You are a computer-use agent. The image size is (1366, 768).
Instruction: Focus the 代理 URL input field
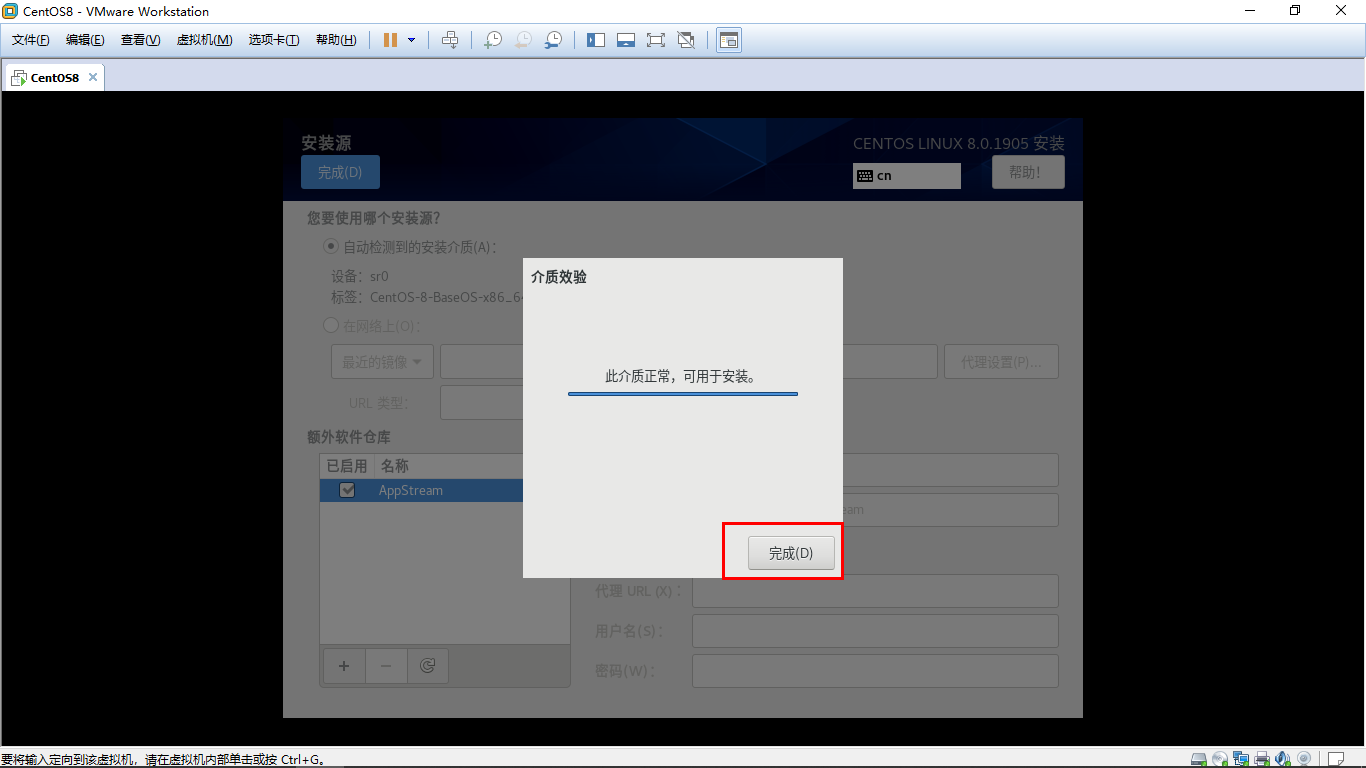pos(875,591)
